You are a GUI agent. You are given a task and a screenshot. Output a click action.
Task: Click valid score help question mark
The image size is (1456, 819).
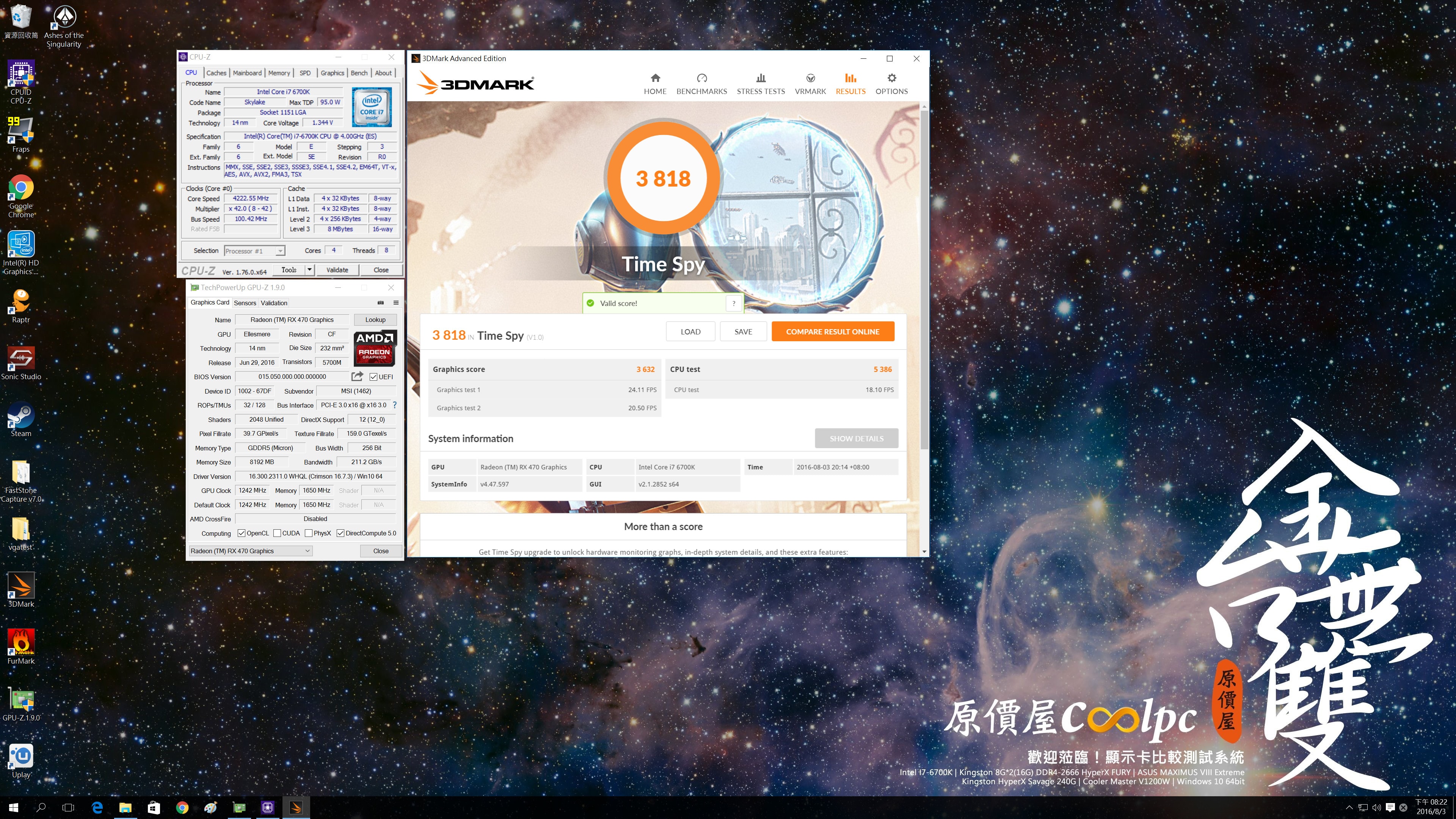pos(734,303)
